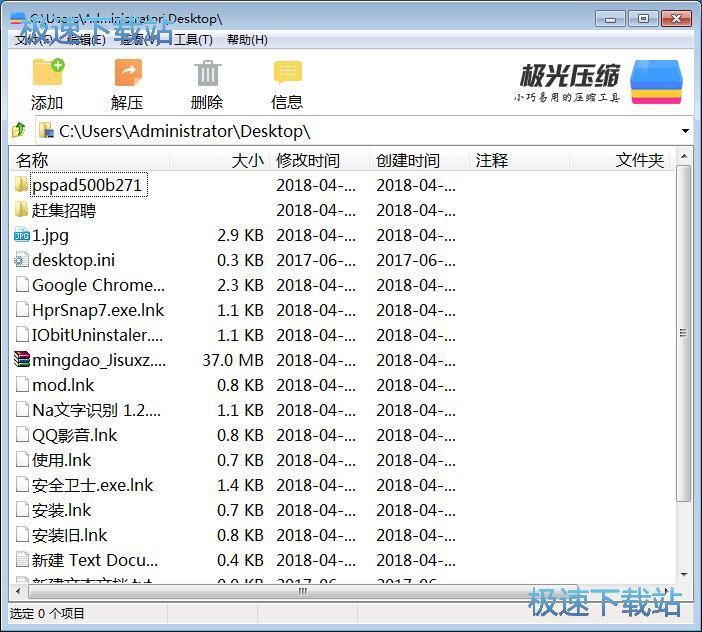Viewport: 702px width, 632px height.
Task: Click the vertical scrollbar down arrow
Action: click(683, 574)
